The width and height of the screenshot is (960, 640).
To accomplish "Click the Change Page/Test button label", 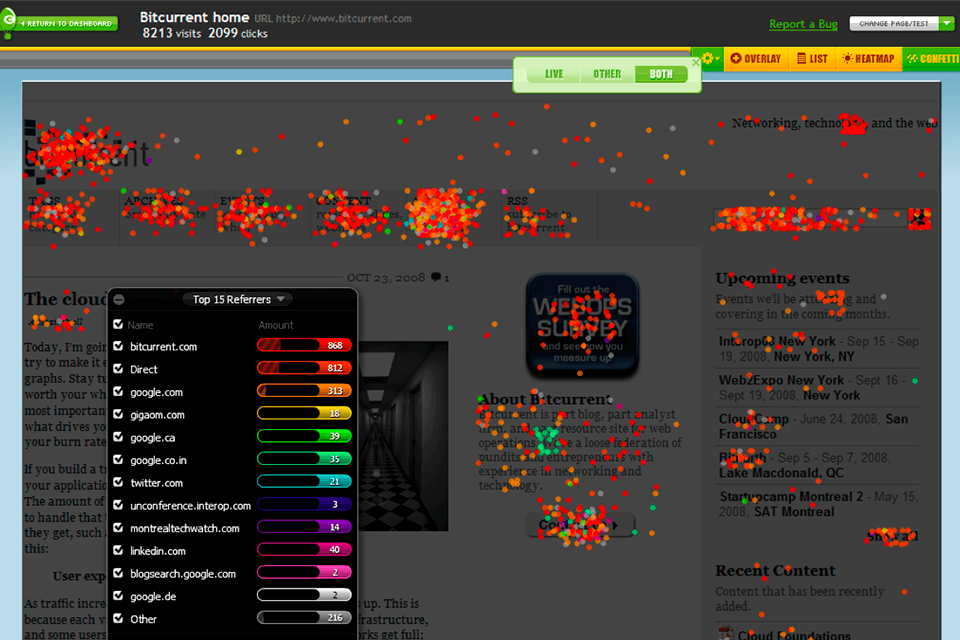I will tap(894, 24).
